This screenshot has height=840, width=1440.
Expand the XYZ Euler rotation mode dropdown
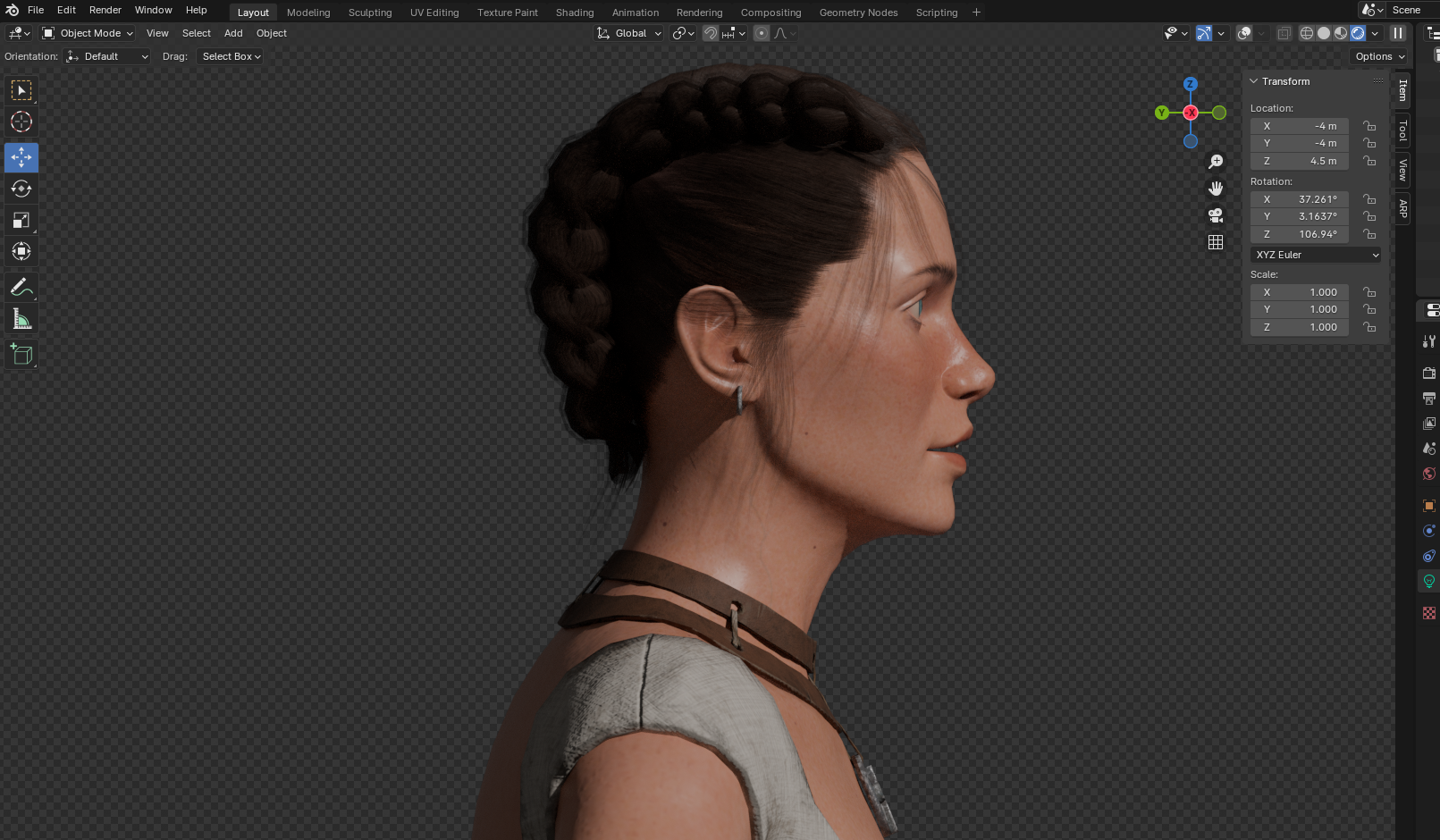point(1316,255)
